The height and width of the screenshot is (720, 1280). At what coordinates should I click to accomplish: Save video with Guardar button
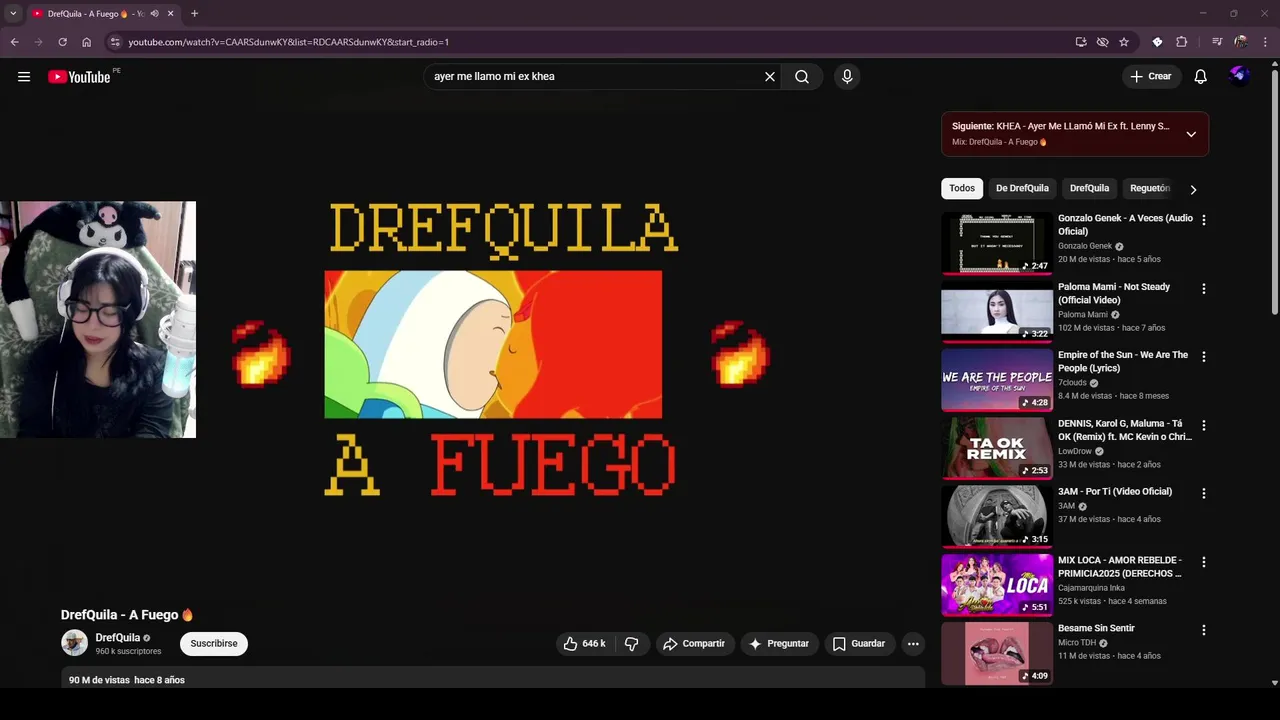tap(859, 644)
